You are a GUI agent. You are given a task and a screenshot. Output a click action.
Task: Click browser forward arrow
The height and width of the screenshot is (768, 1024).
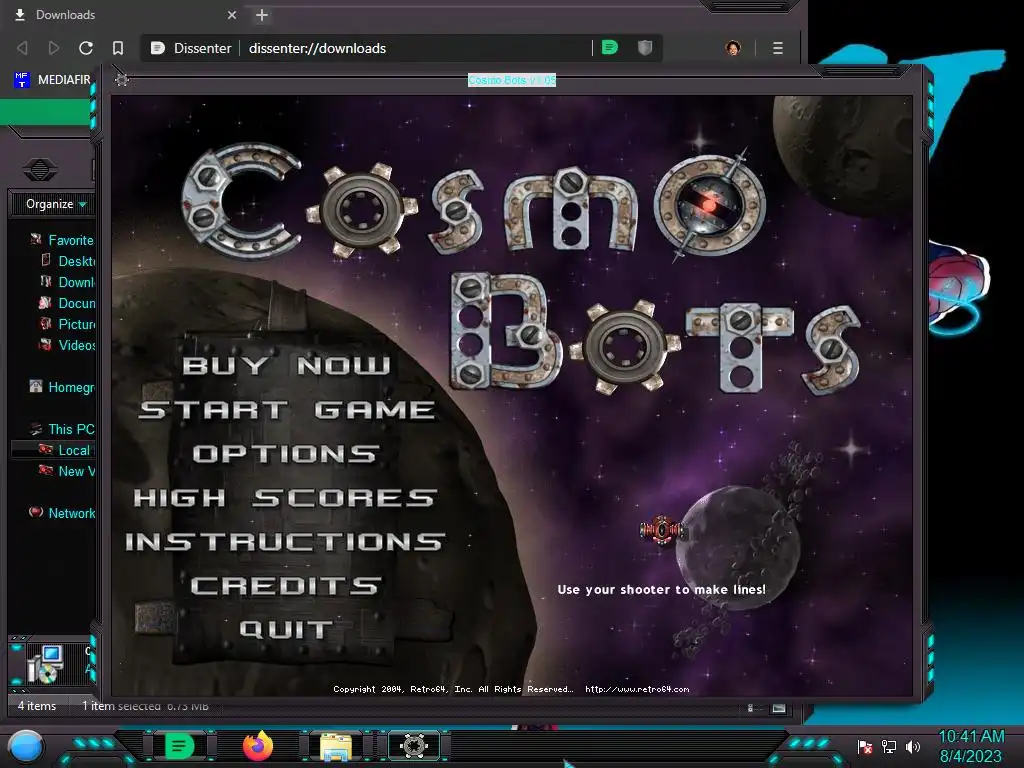[x=54, y=48]
